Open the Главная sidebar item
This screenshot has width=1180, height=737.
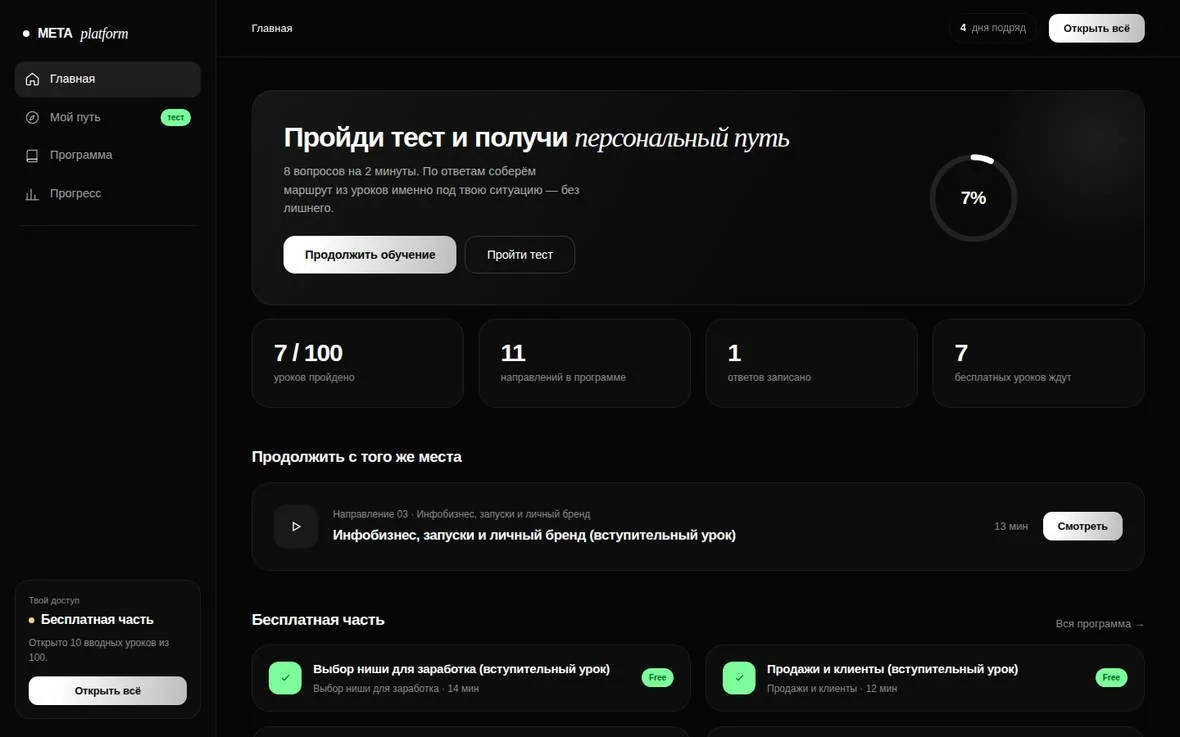coord(108,79)
